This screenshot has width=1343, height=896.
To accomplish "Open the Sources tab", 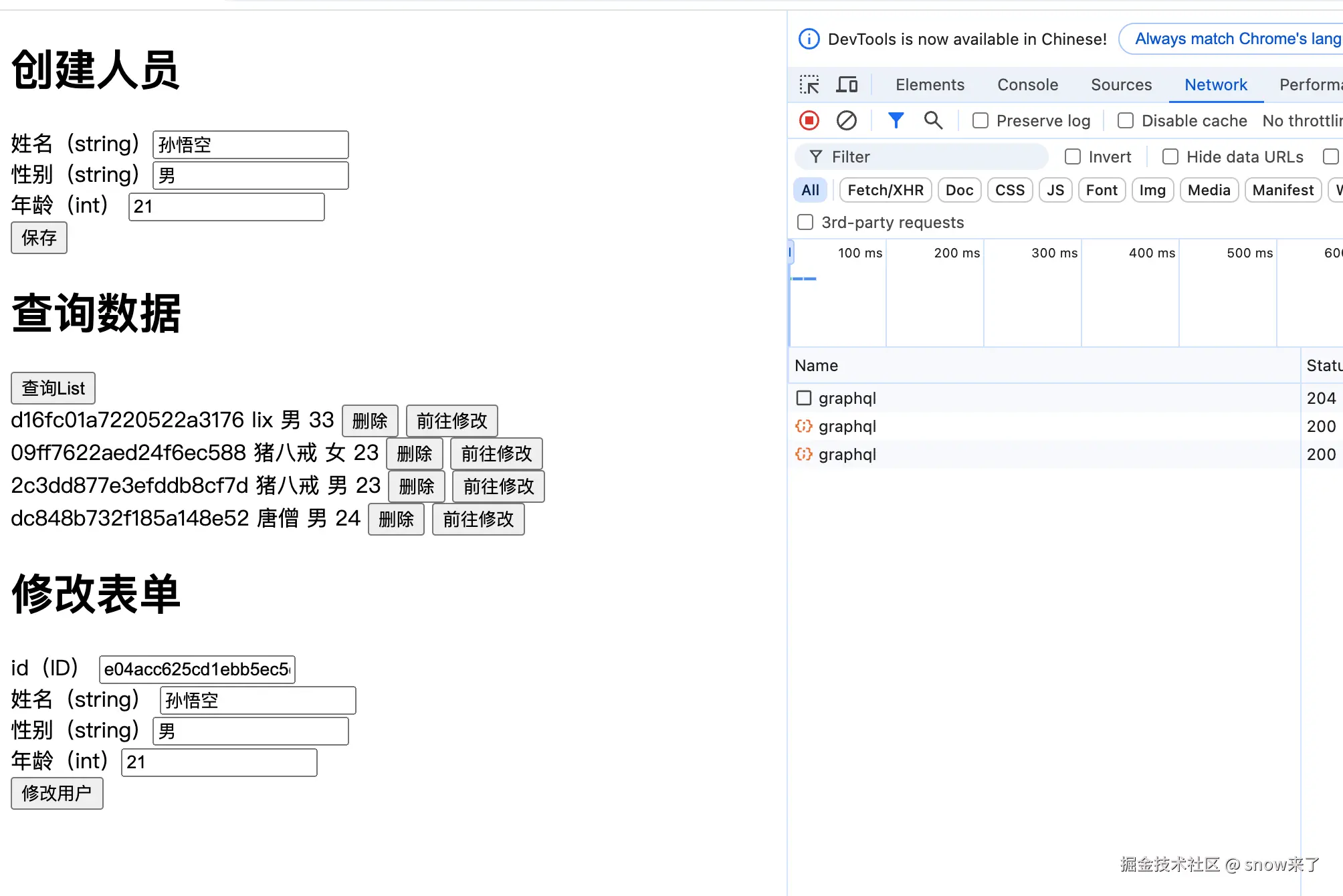I will [x=1121, y=85].
